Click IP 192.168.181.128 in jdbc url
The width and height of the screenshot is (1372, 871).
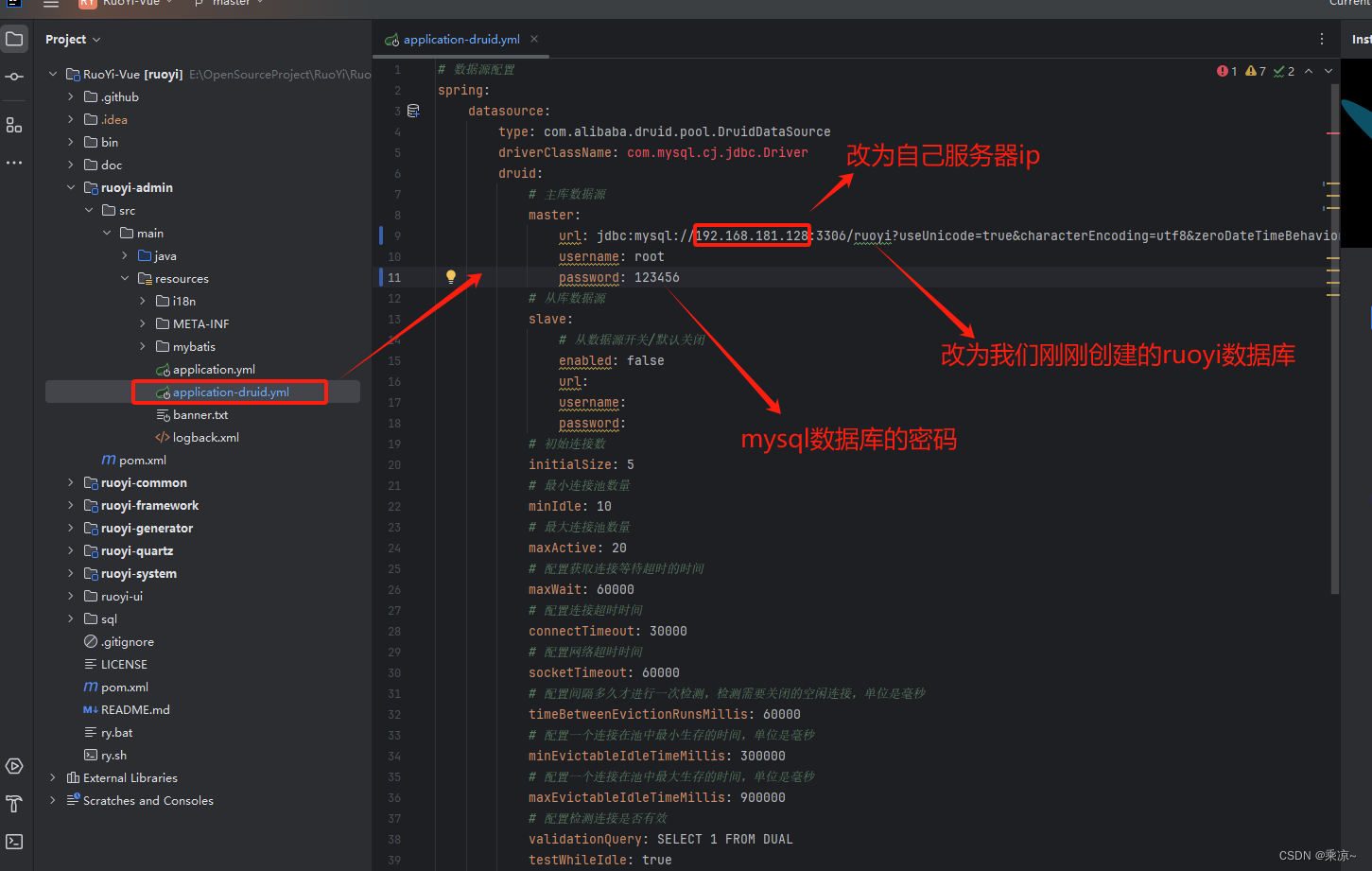click(x=752, y=235)
